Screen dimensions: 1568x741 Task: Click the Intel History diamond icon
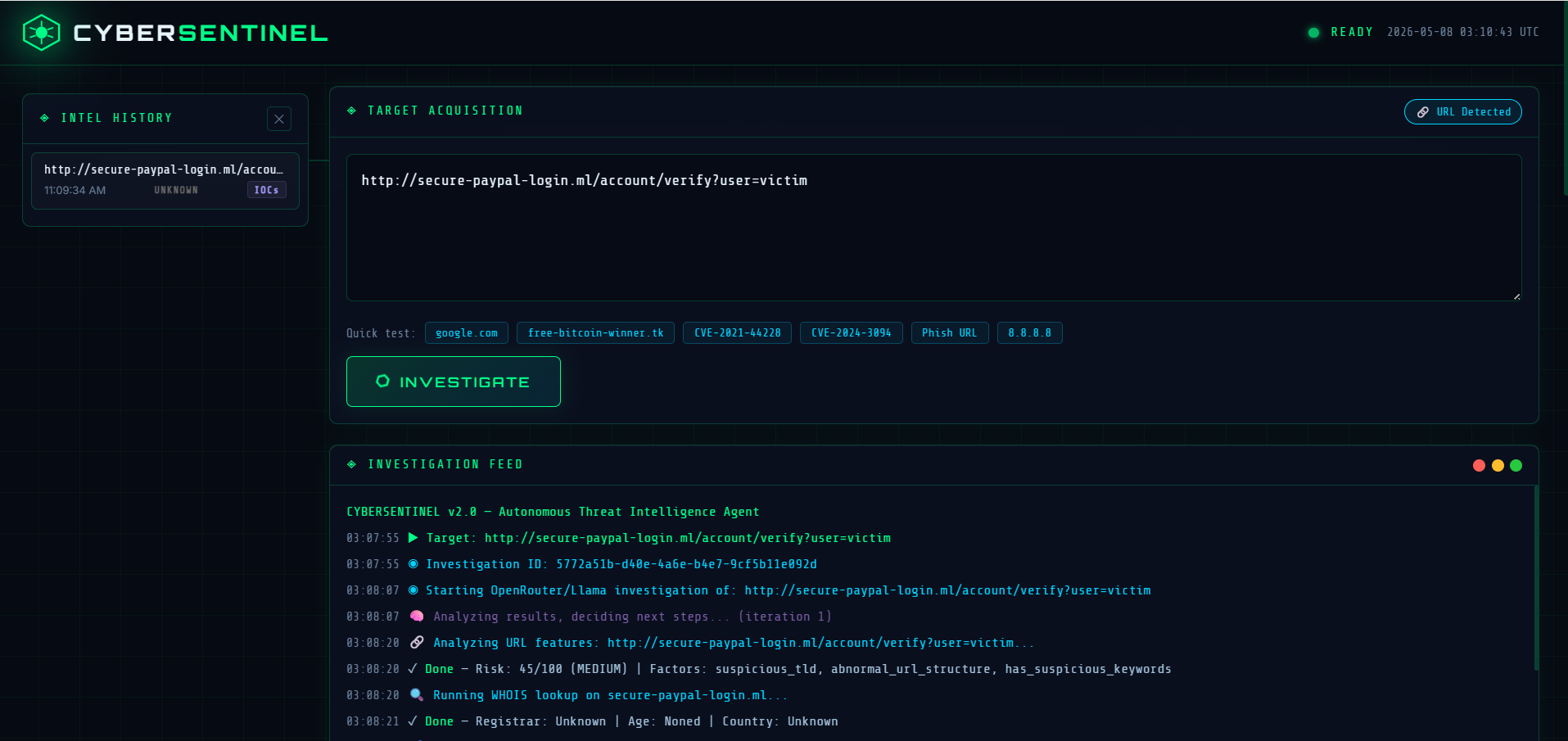pos(44,118)
